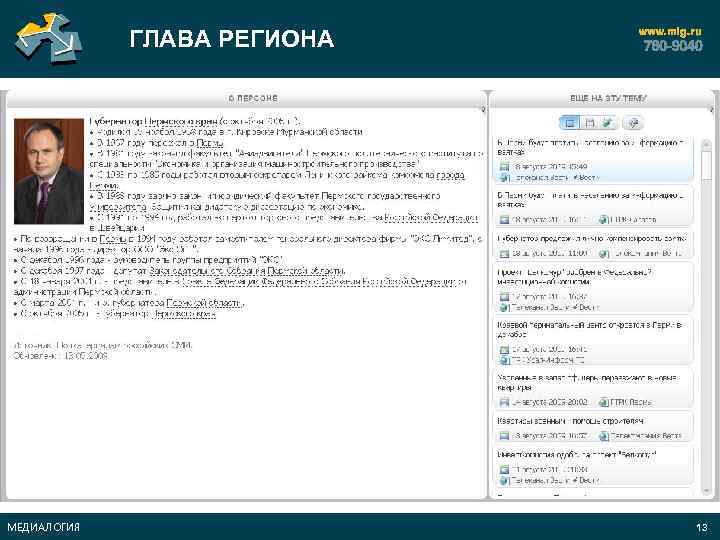The image size is (720, 540).
Task: Open news card about терминальный центр in Перми
Action: [x=593, y=342]
